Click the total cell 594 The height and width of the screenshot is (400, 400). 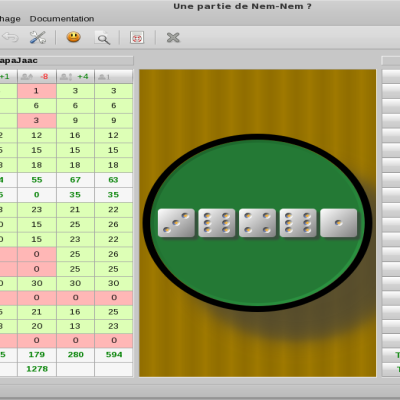113,355
